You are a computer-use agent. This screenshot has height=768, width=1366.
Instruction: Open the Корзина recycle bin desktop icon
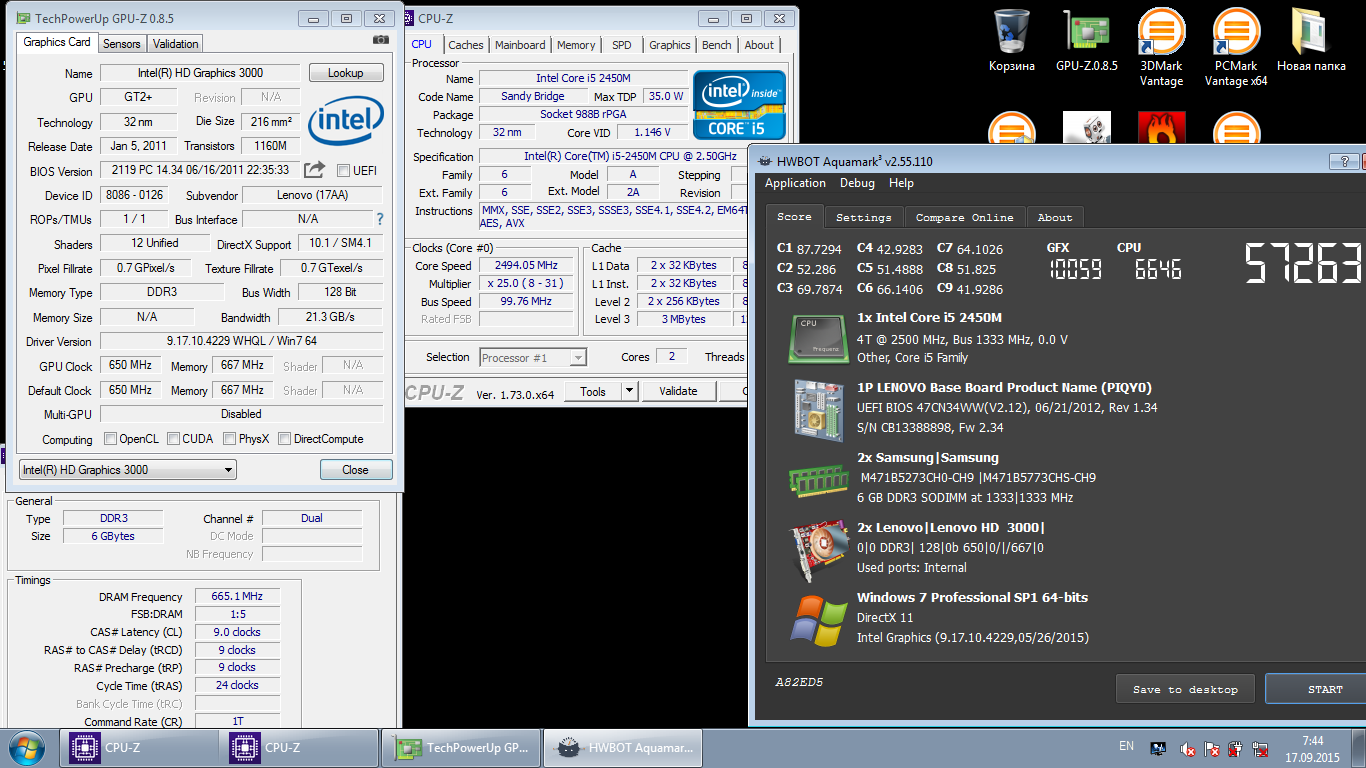click(1011, 41)
